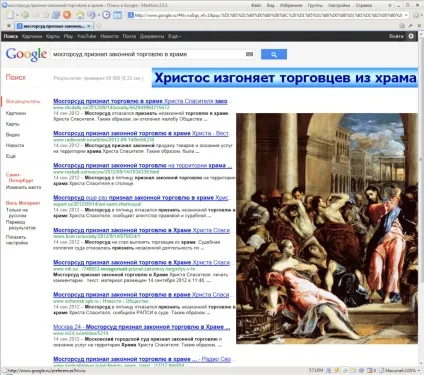
Task: Open result ending with Радио Сво
Action: [x=142, y=359]
